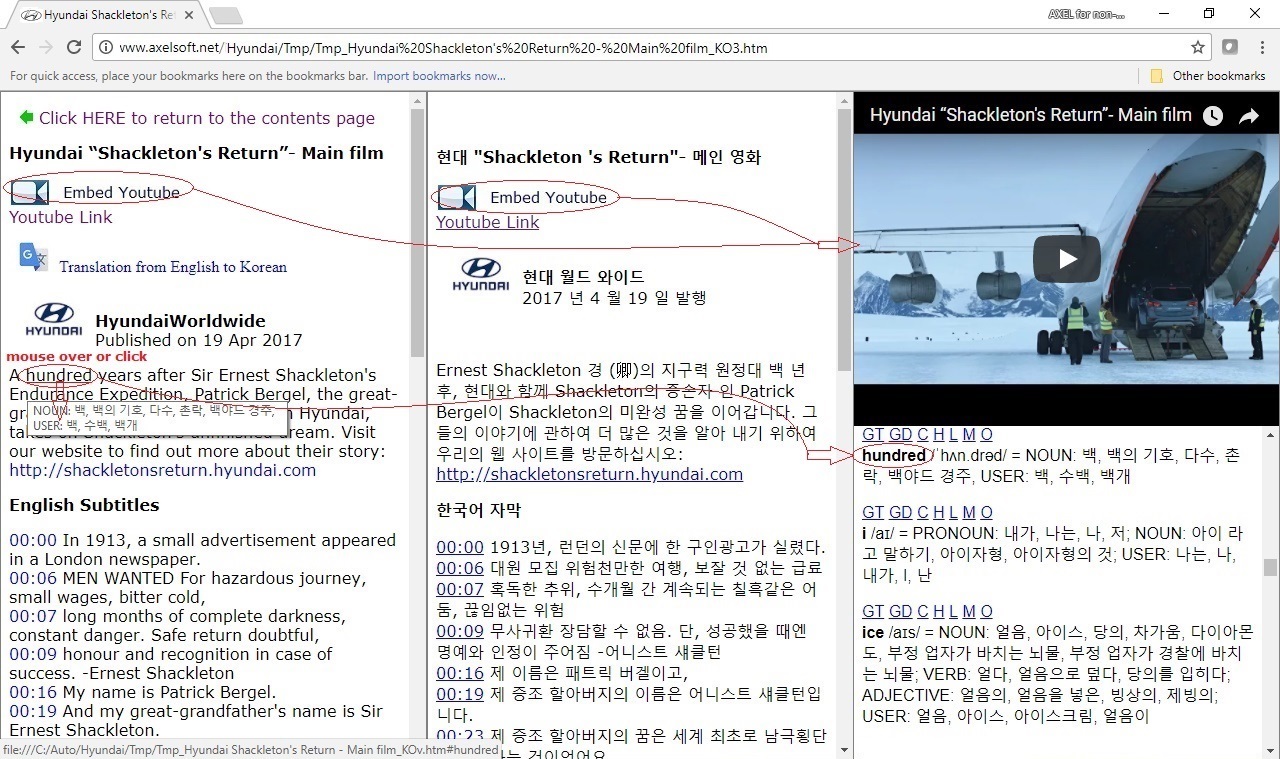Click Import bookmarks now link

click(x=439, y=76)
